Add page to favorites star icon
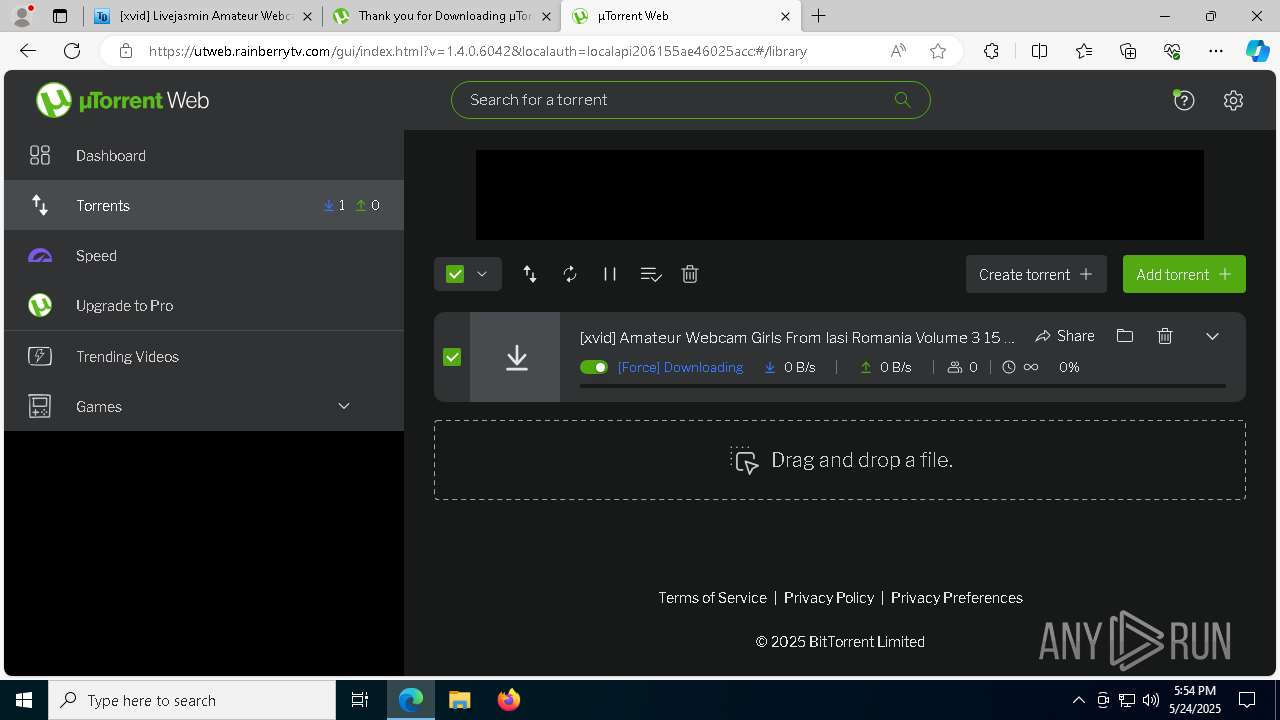 [x=938, y=51]
